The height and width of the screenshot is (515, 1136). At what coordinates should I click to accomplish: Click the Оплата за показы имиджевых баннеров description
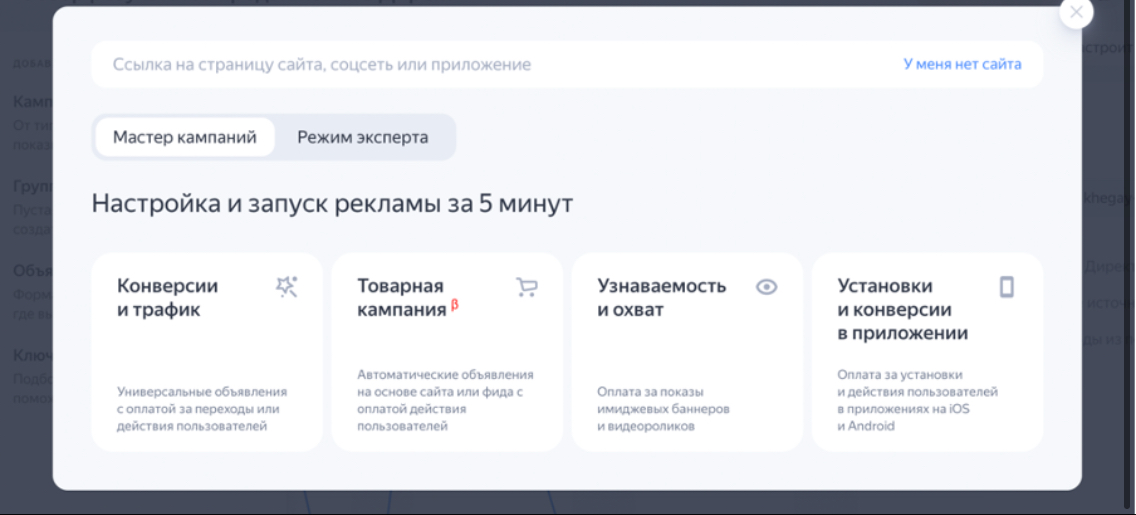tap(663, 409)
